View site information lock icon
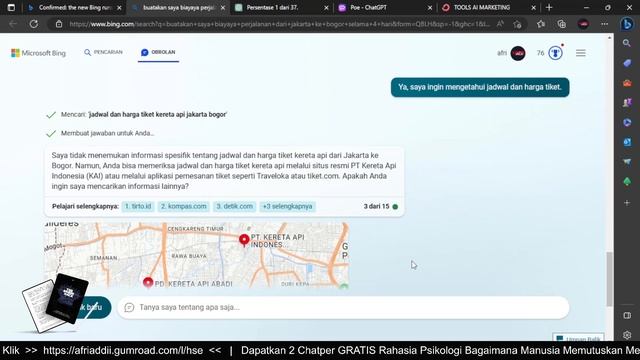 click(x=59, y=24)
